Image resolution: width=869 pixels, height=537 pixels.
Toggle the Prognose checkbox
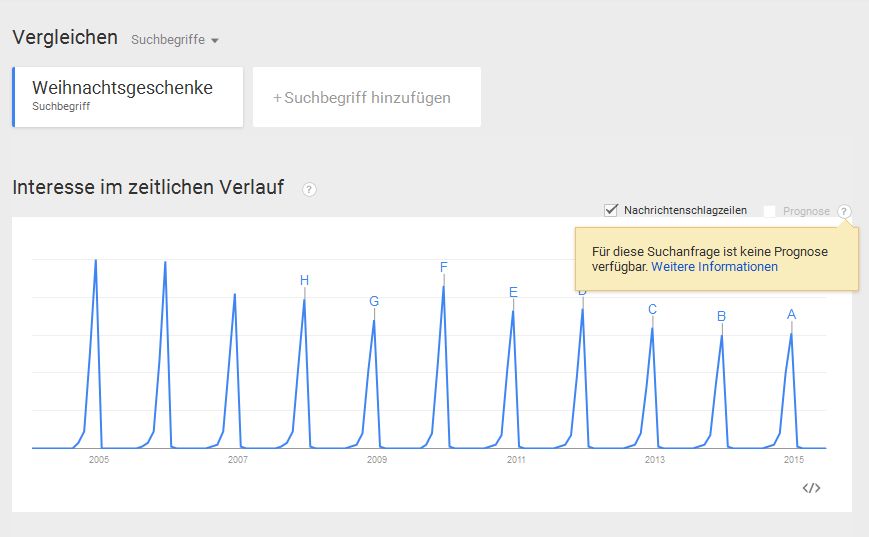click(x=769, y=211)
